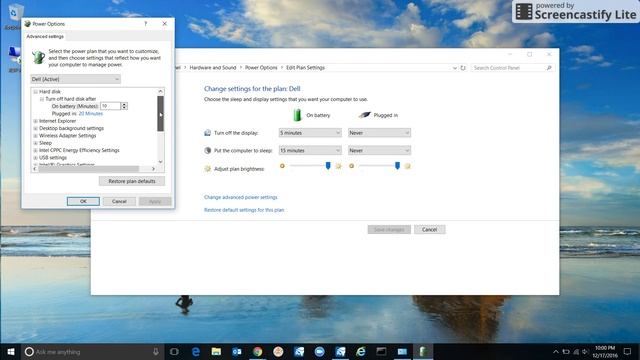Open Task View from the taskbar
Viewport: 640px width, 360px height.
click(174, 351)
